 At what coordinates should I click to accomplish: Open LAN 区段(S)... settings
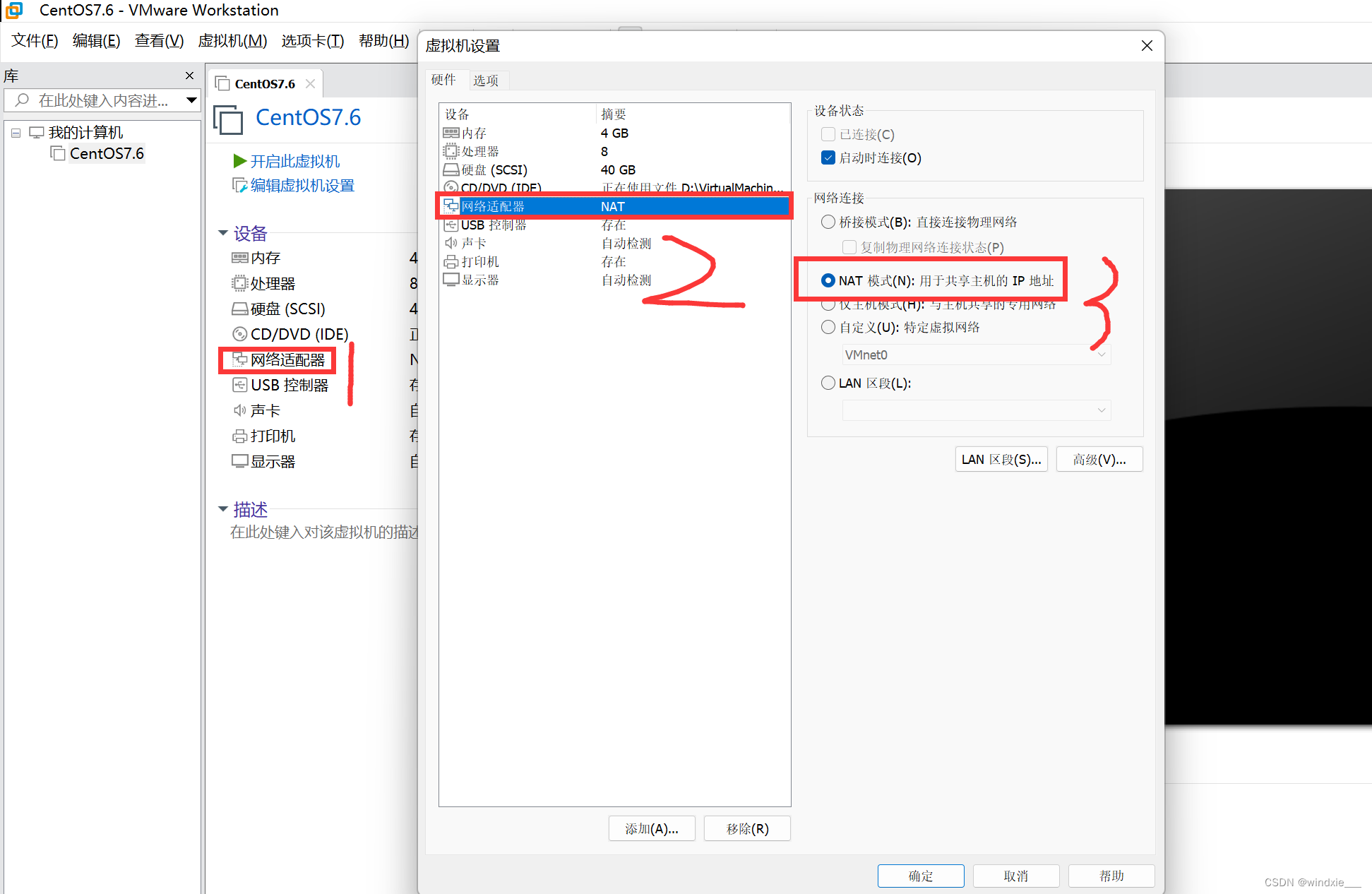click(1001, 459)
